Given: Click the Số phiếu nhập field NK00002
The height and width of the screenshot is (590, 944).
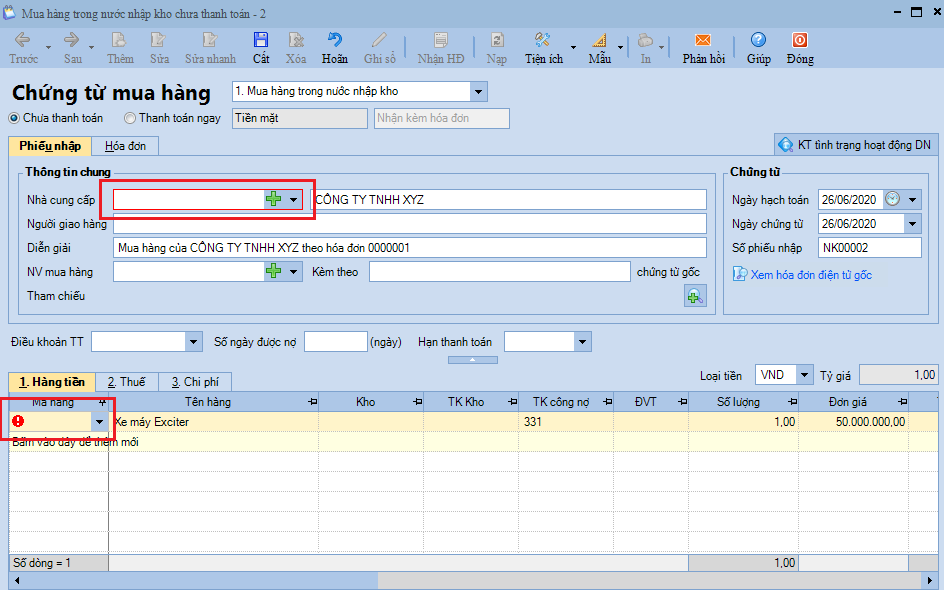Looking at the screenshot, I should (869, 247).
